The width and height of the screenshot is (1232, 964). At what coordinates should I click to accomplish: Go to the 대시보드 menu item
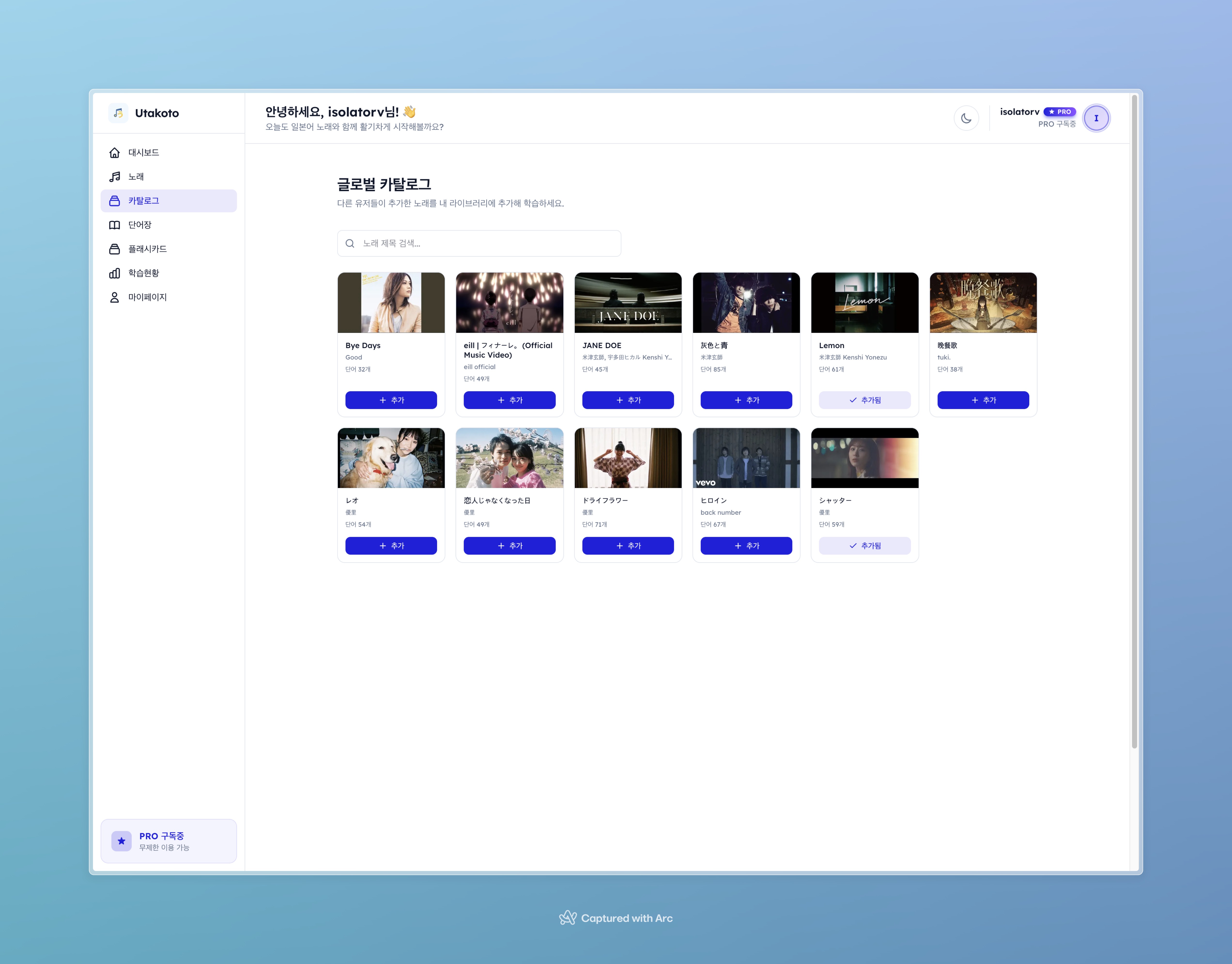tap(143, 153)
